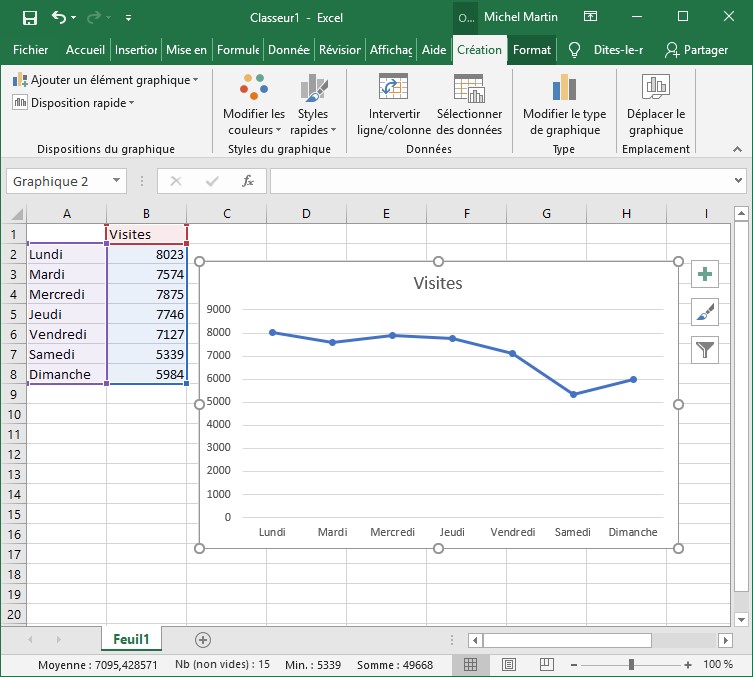Click Modifier le type de graphique

(564, 106)
